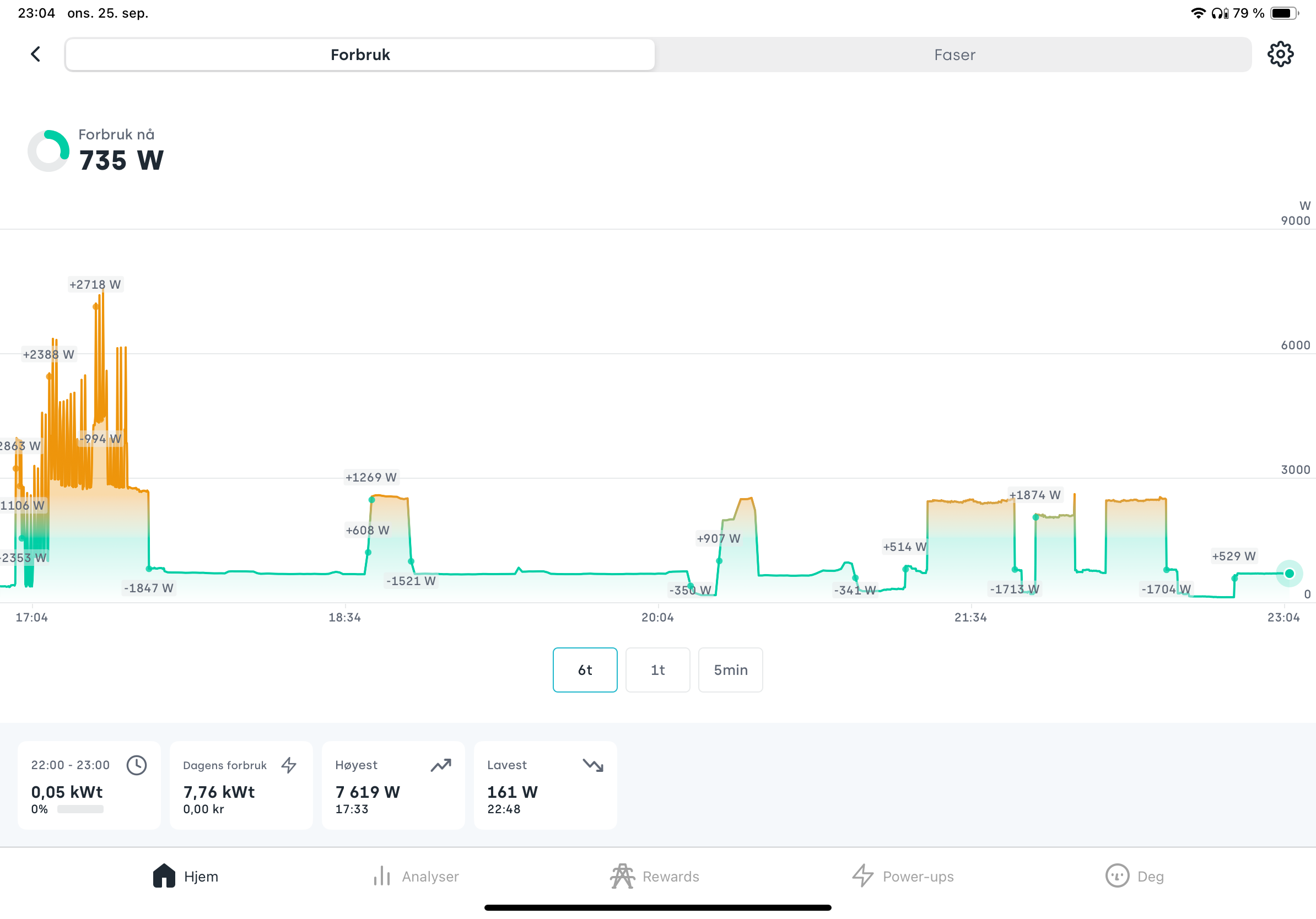Tap the upward trend icon in Høyest card

441,765
